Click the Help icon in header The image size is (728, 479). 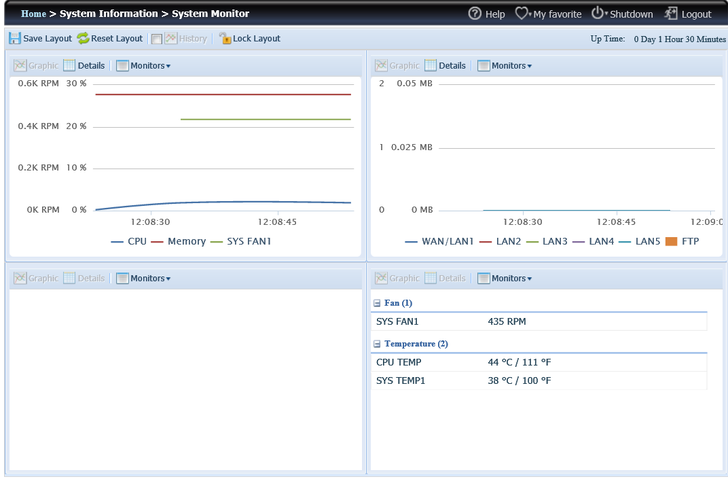(x=475, y=14)
